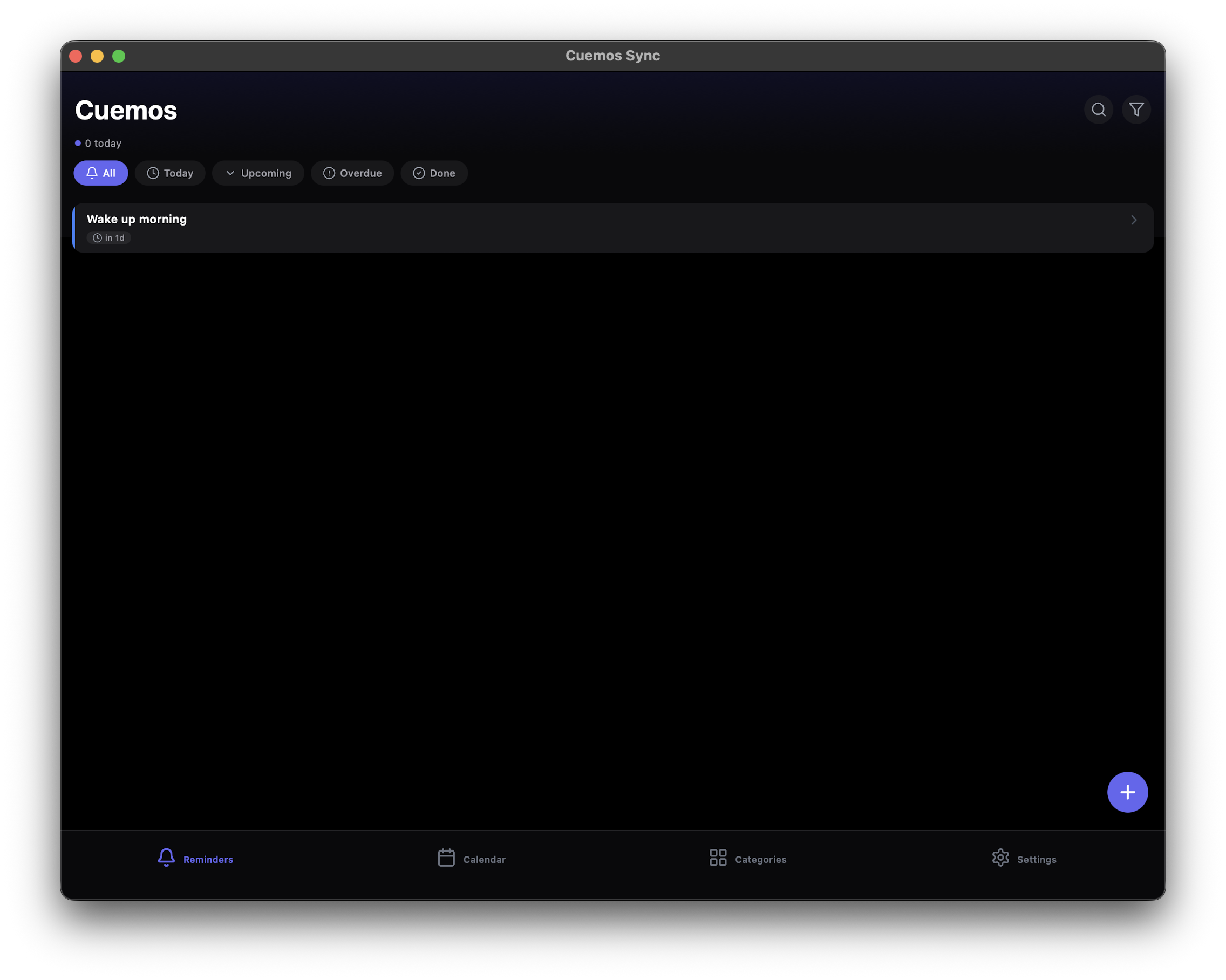
Task: Open the search magnifier icon
Action: click(1098, 109)
